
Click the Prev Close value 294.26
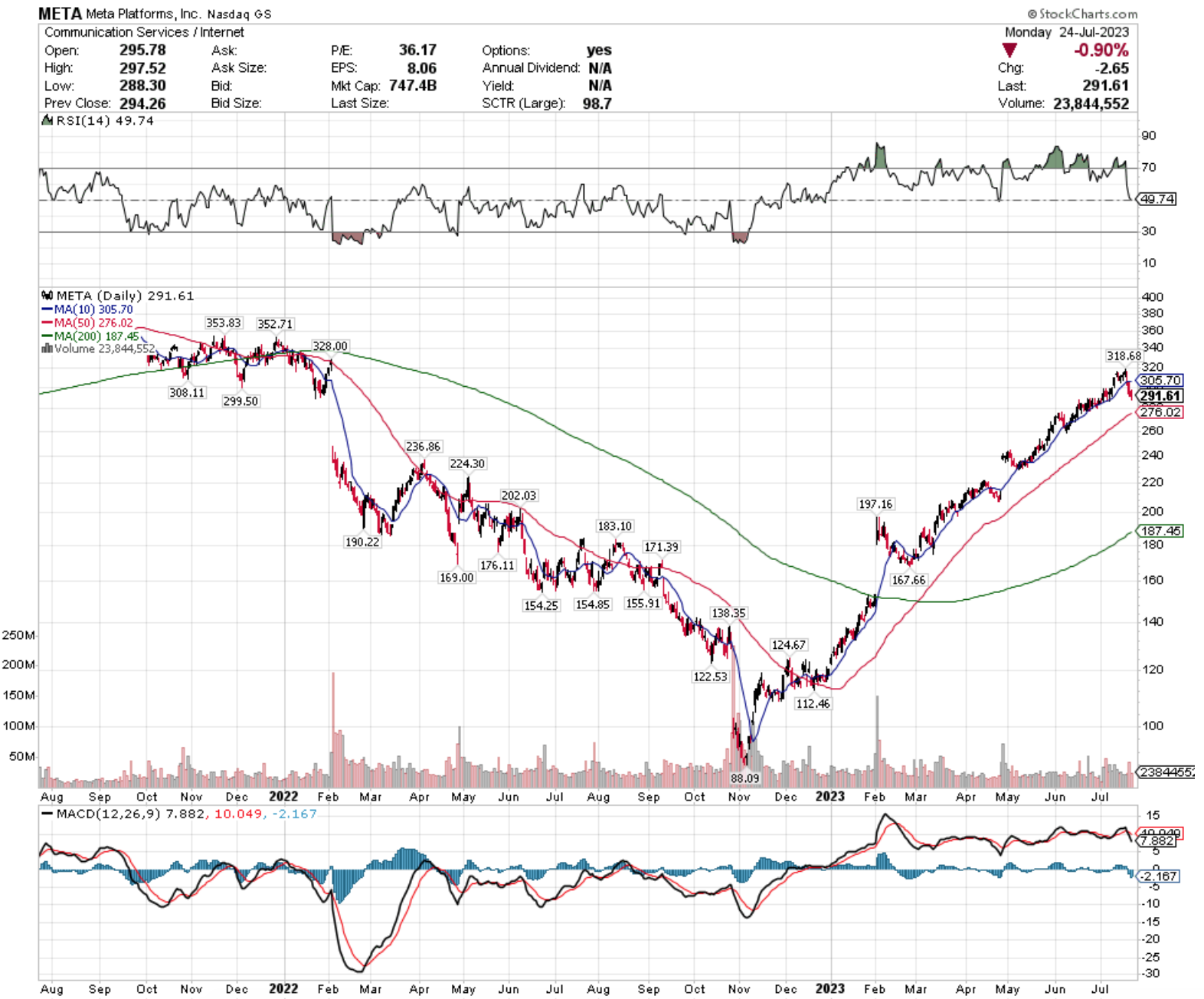tap(142, 103)
